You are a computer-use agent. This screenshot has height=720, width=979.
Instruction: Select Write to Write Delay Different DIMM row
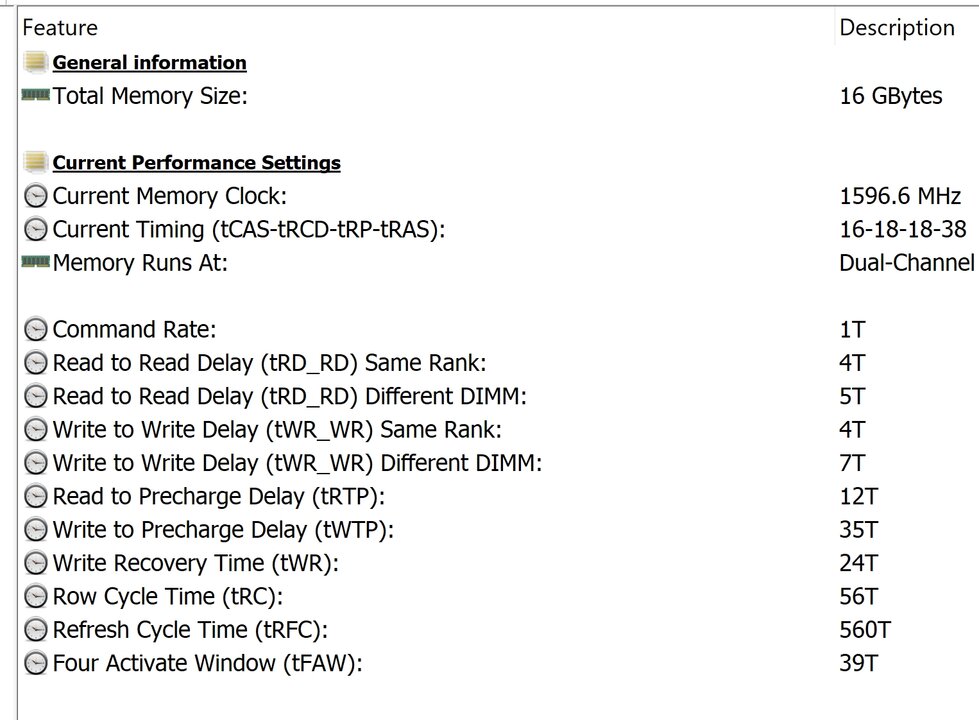click(x=498, y=463)
